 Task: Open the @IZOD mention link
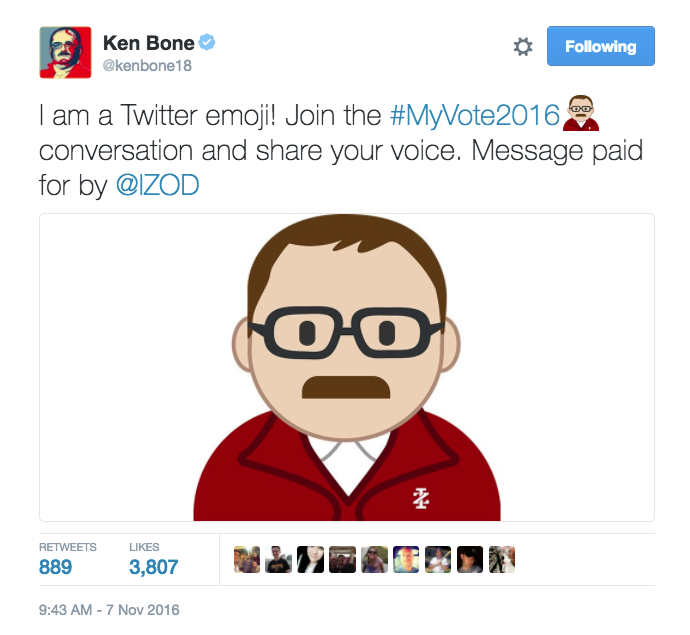pyautogui.click(x=158, y=185)
